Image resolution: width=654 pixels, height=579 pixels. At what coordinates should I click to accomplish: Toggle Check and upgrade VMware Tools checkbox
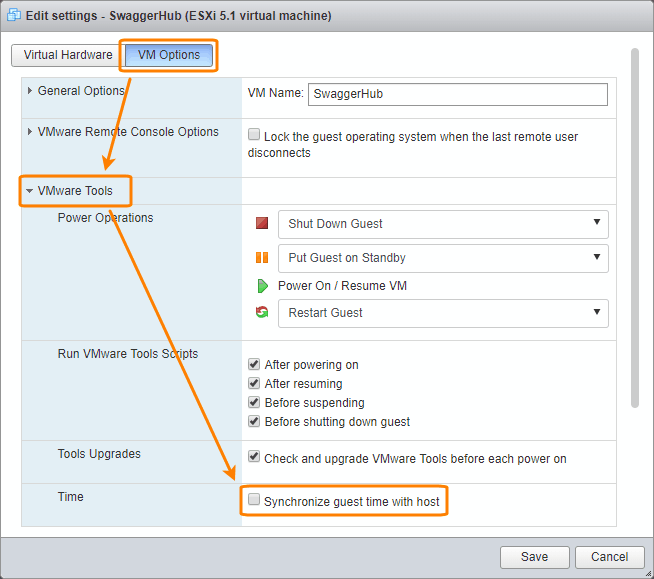pyautogui.click(x=254, y=458)
